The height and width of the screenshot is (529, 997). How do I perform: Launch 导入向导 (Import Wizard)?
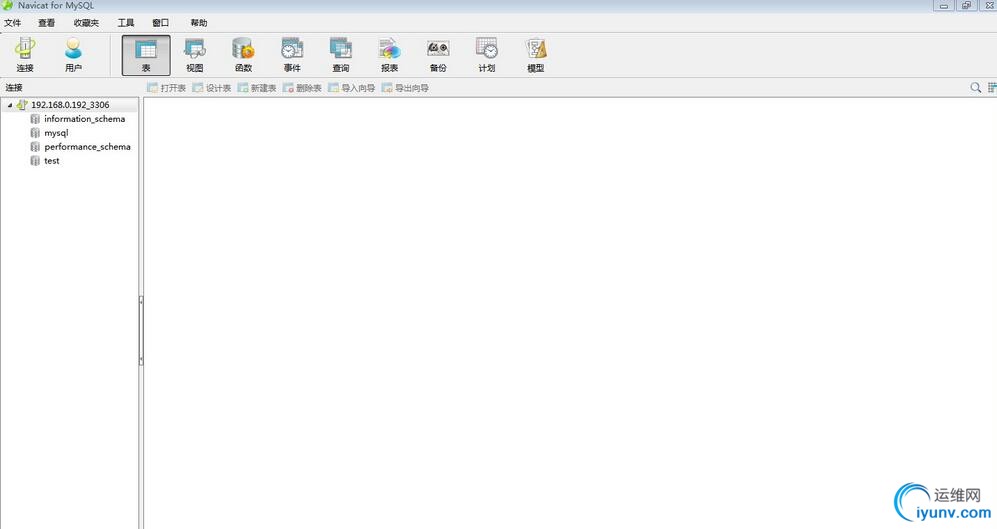pos(352,88)
